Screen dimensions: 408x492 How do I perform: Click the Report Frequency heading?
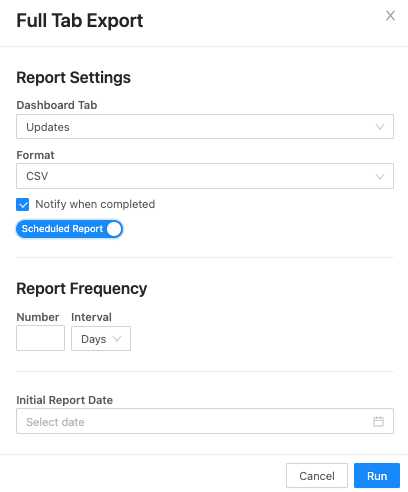click(x=82, y=289)
